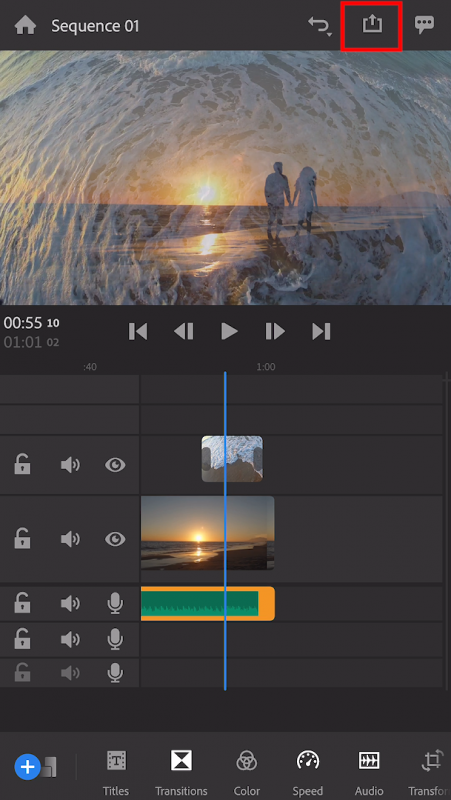Play the sequence preview
The height and width of the screenshot is (800, 451).
click(229, 332)
